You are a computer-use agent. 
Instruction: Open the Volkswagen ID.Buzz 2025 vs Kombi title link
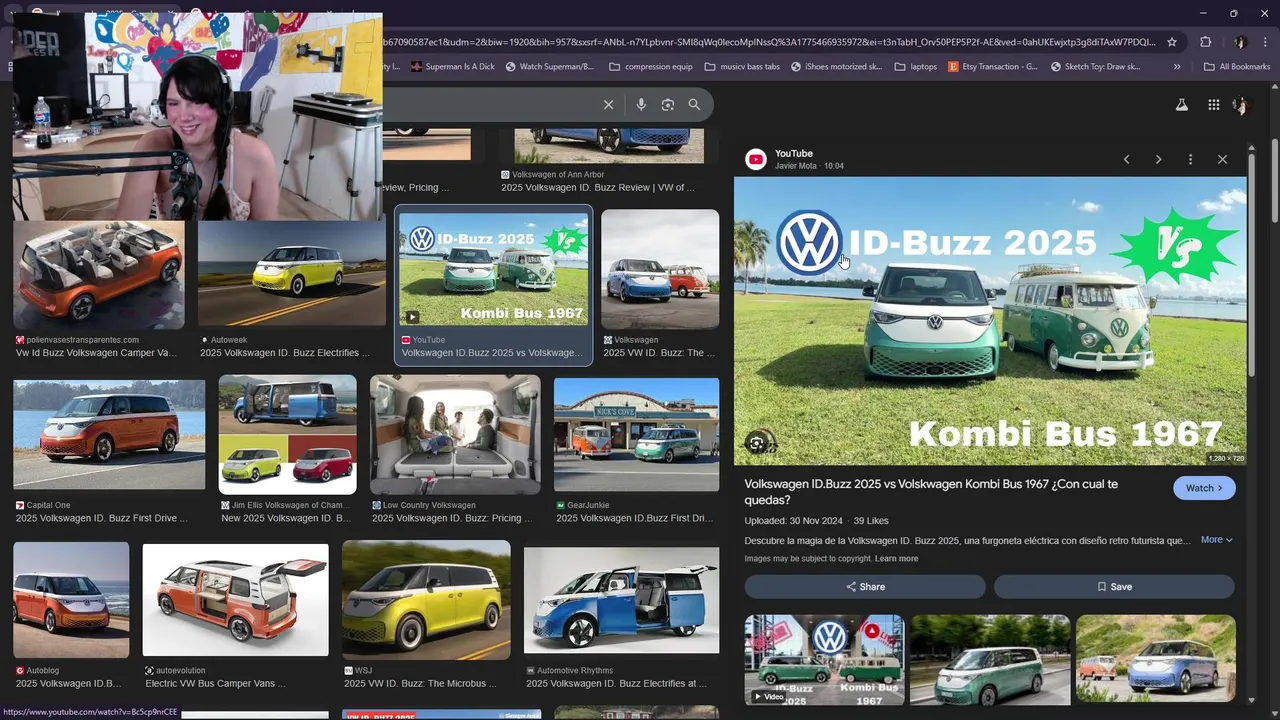(x=931, y=492)
